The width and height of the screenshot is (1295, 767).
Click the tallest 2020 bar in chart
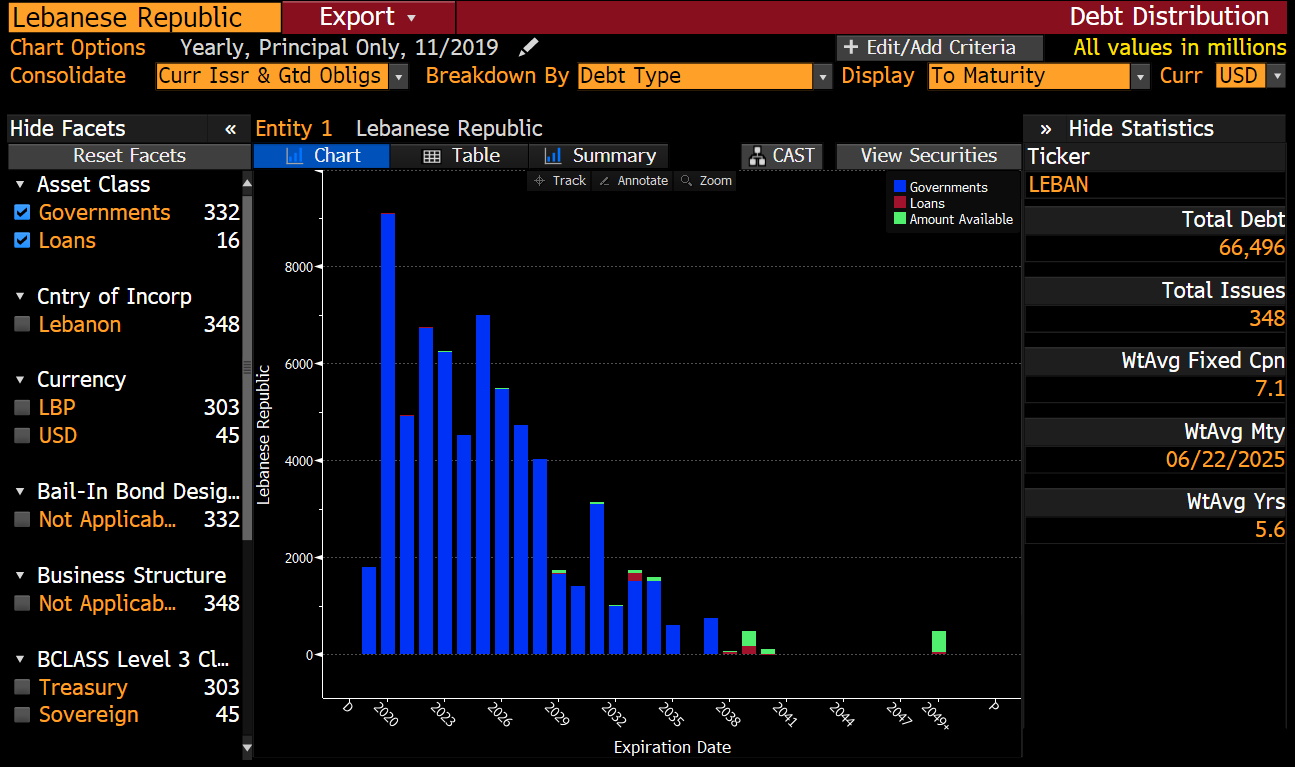[x=388, y=433]
